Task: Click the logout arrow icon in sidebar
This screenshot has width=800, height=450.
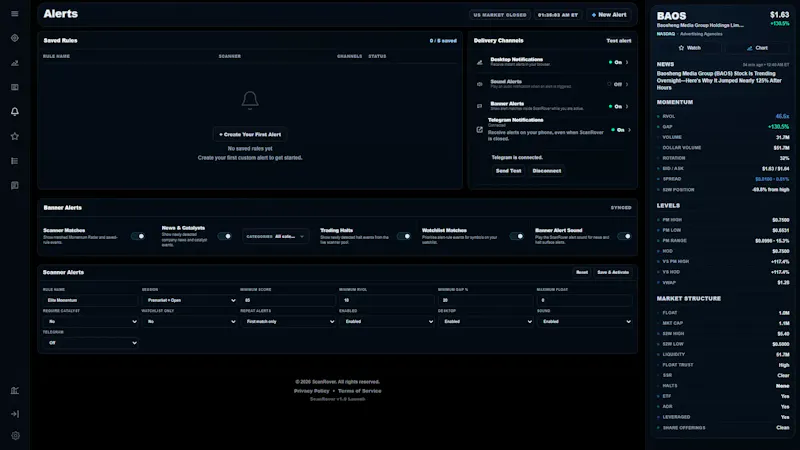Action: pos(15,414)
